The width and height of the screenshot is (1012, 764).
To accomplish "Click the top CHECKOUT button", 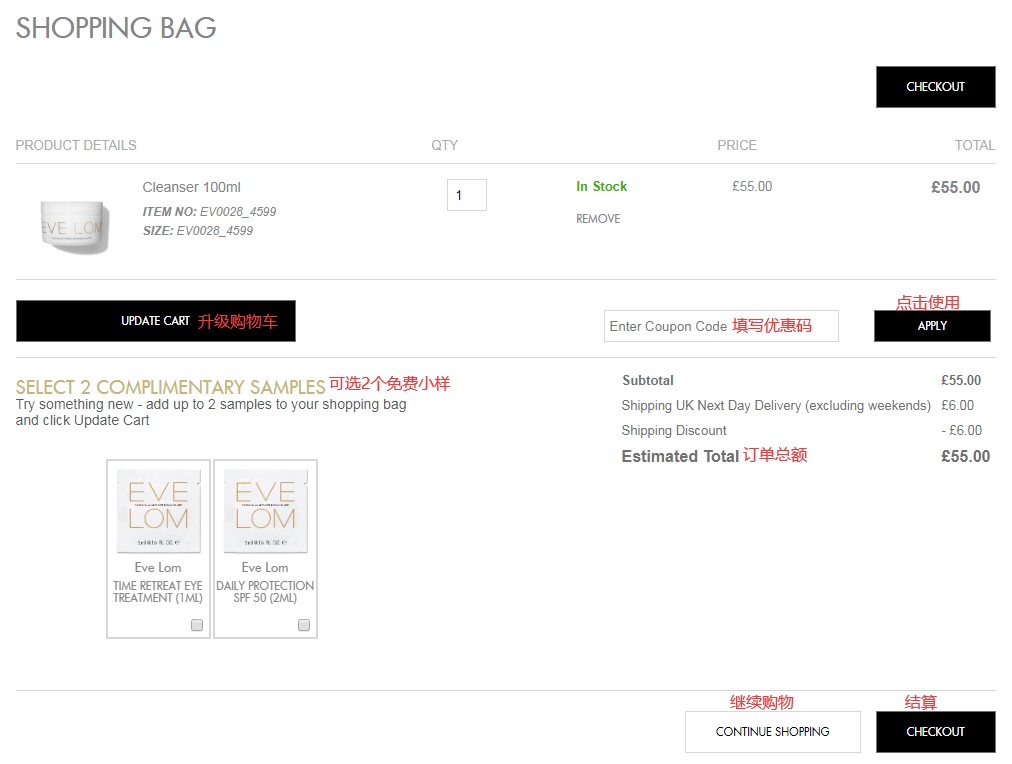I will click(935, 86).
